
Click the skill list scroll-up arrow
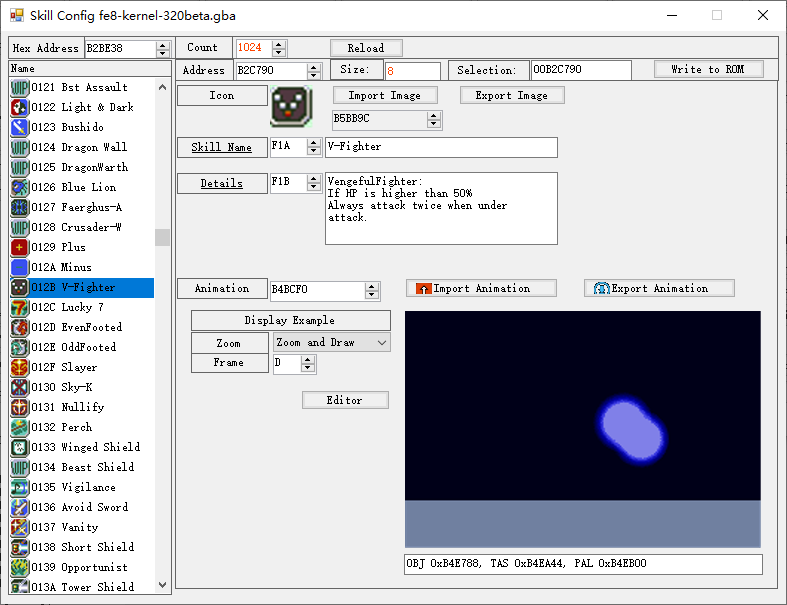point(162,87)
